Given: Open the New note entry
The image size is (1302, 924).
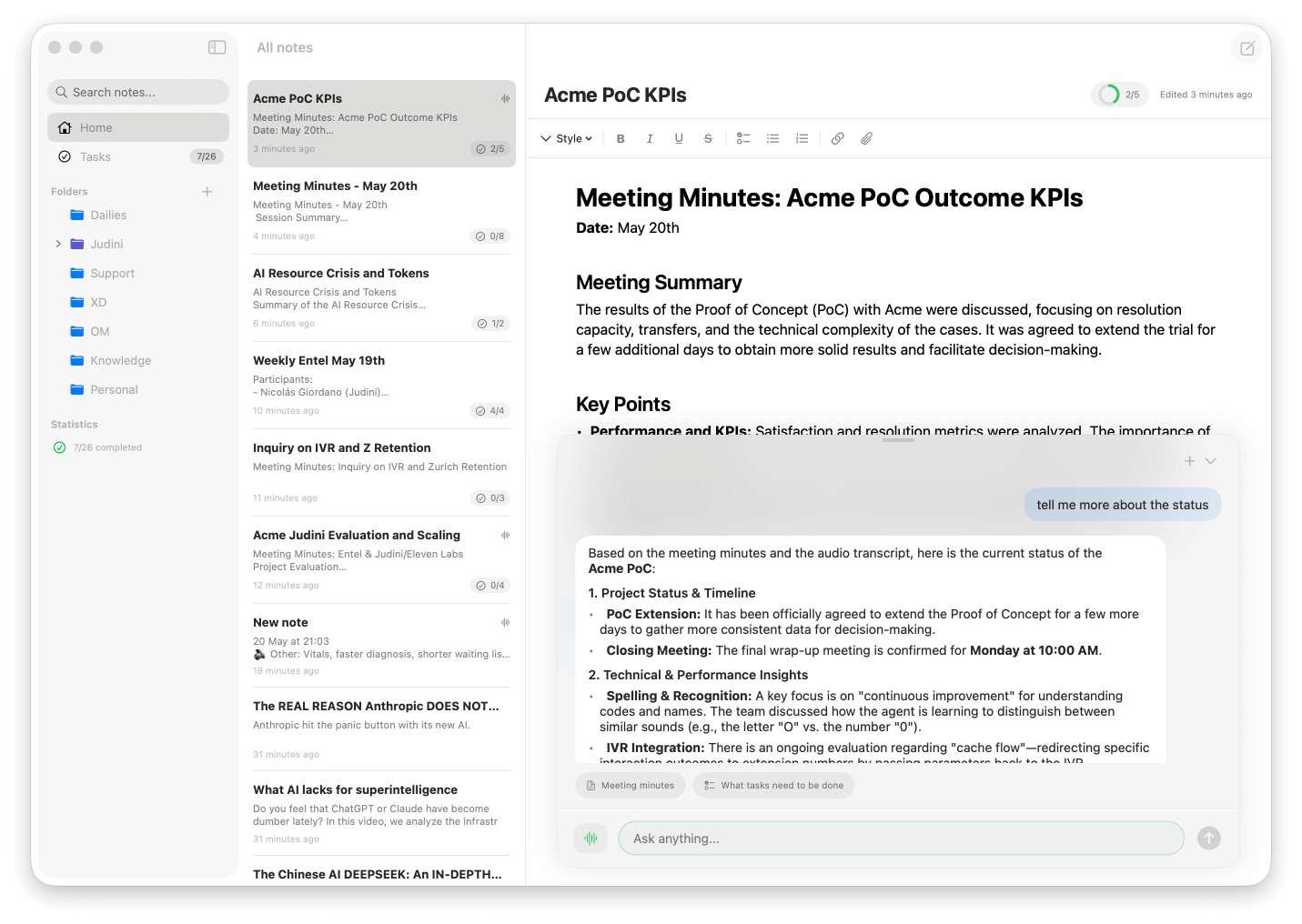Looking at the screenshot, I should point(381,648).
